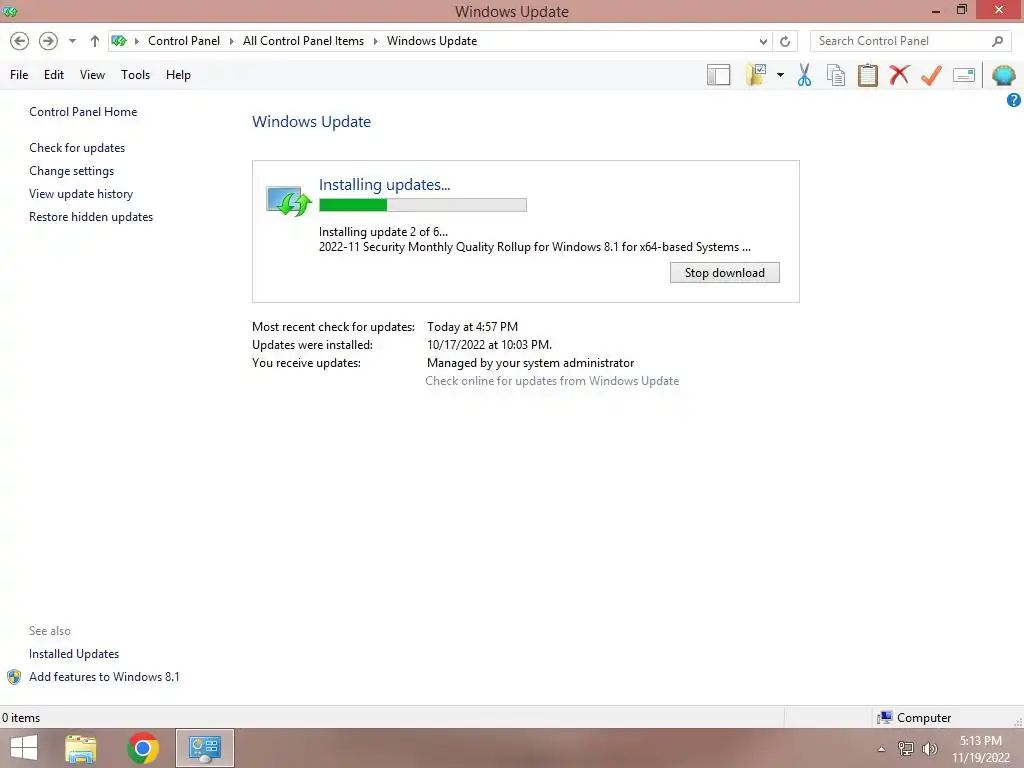Click the Windows Update status icon

tap(288, 200)
